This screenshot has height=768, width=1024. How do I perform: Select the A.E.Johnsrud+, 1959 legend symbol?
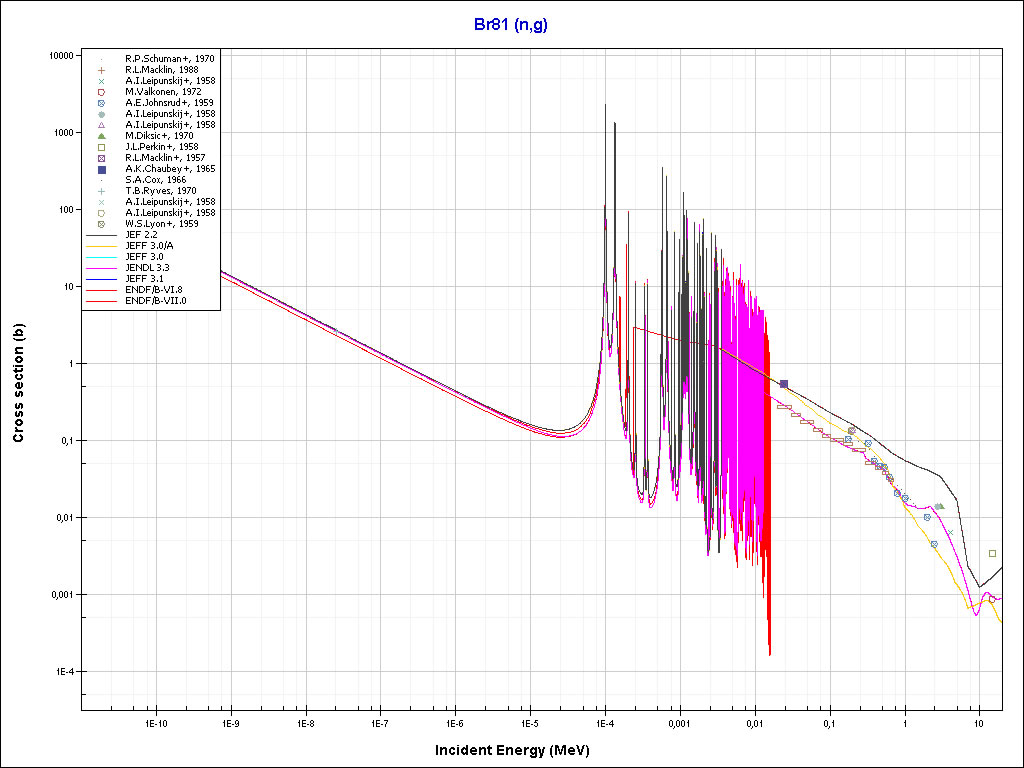pyautogui.click(x=102, y=102)
